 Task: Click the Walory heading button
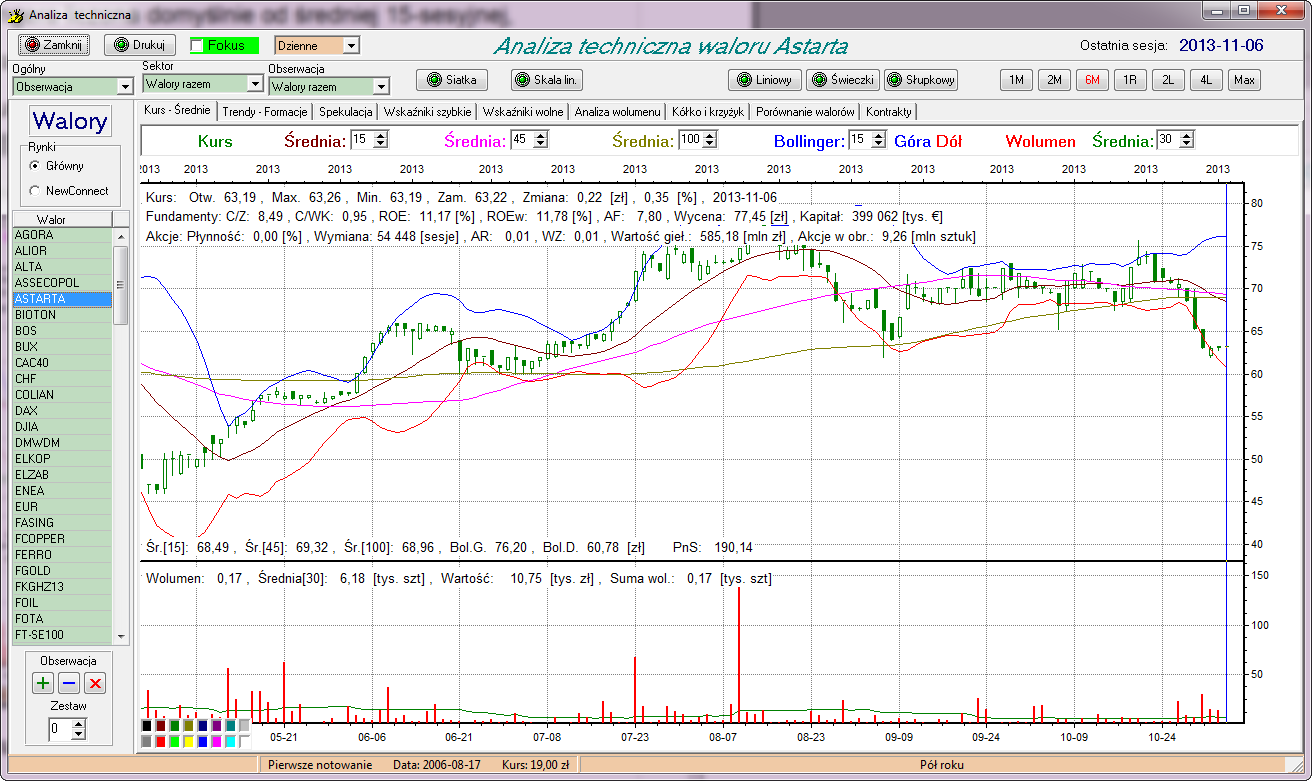coord(69,121)
